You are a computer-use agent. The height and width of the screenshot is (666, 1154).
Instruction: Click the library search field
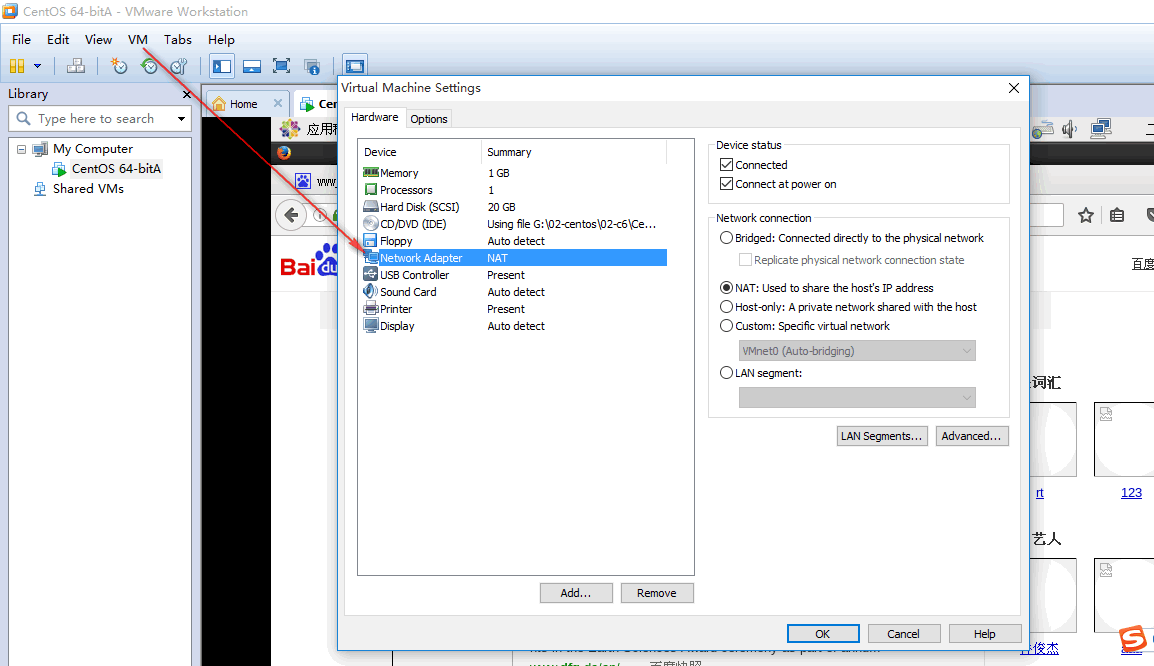tap(99, 118)
